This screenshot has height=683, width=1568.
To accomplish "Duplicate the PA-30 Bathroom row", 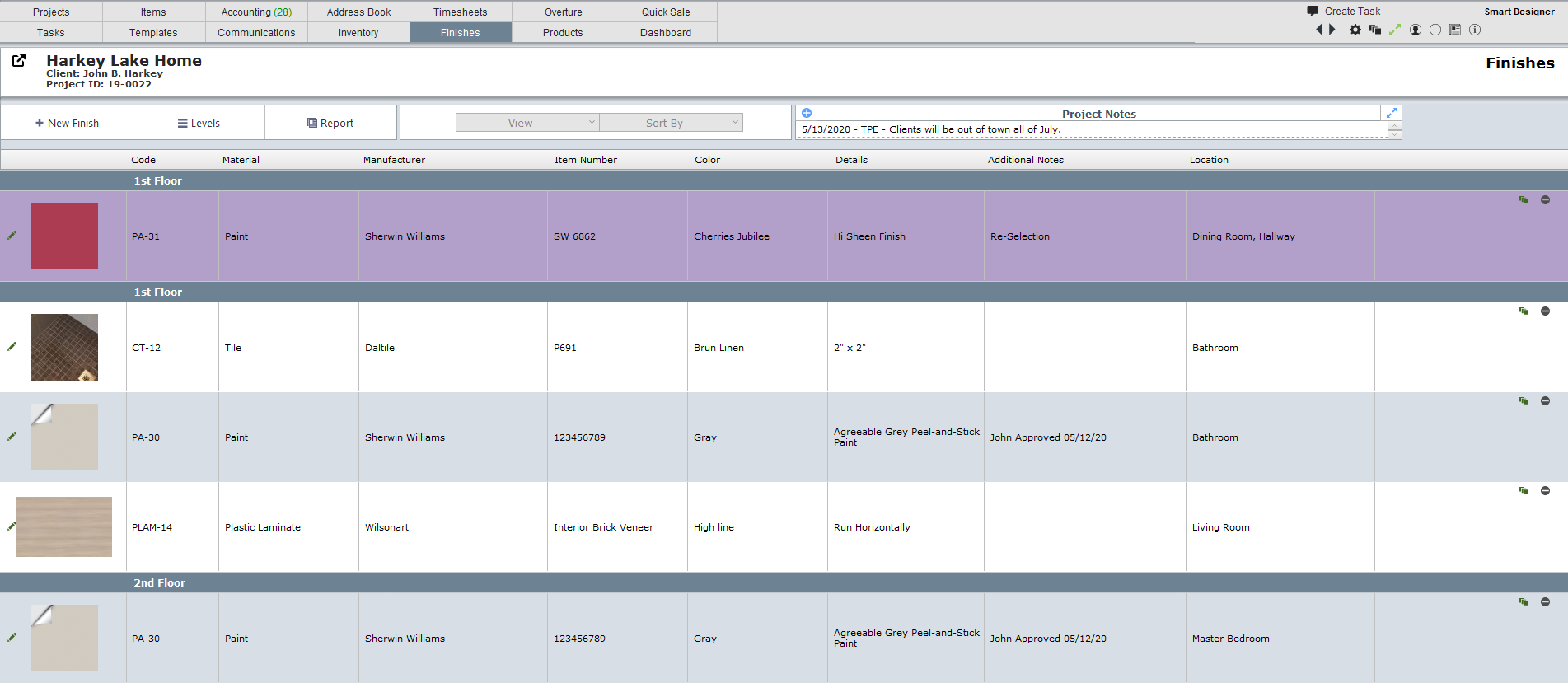I will tap(1524, 401).
